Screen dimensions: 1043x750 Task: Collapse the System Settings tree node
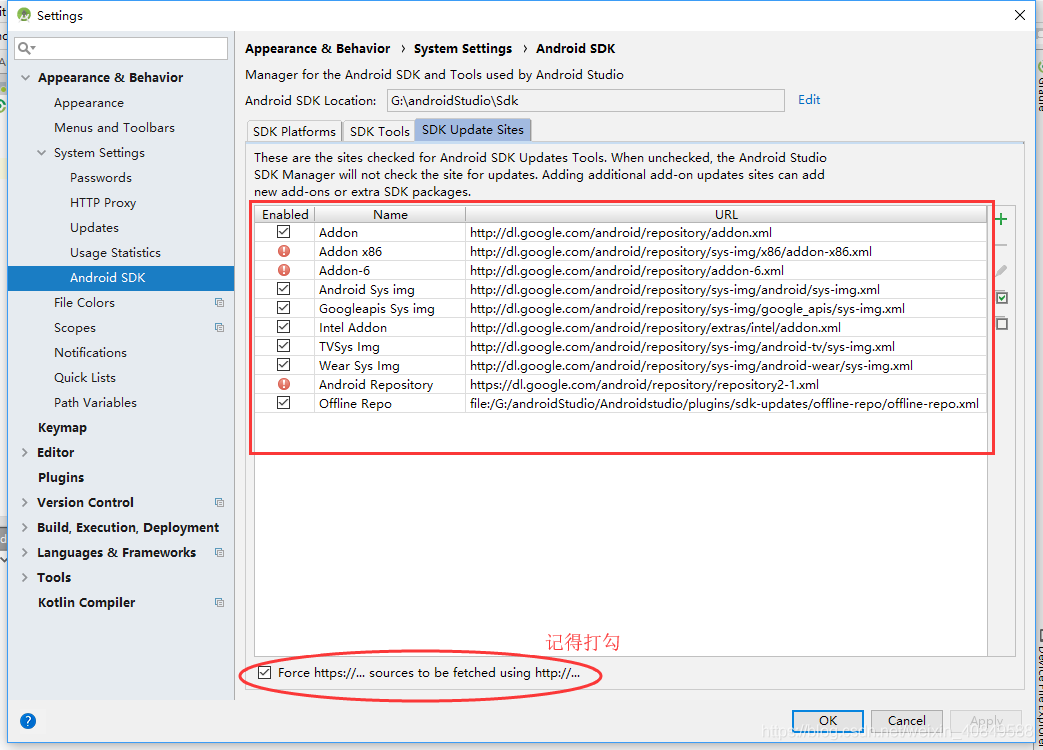[x=41, y=153]
